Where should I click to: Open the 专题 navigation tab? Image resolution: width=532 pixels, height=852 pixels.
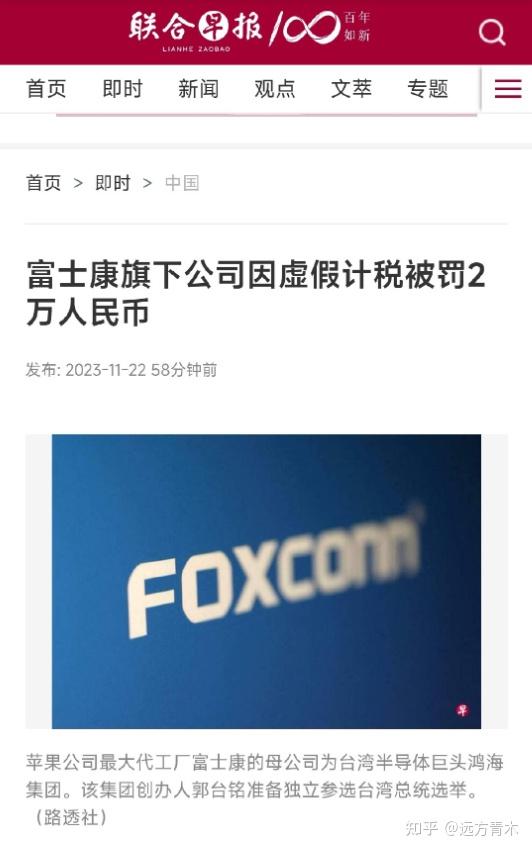pos(428,89)
